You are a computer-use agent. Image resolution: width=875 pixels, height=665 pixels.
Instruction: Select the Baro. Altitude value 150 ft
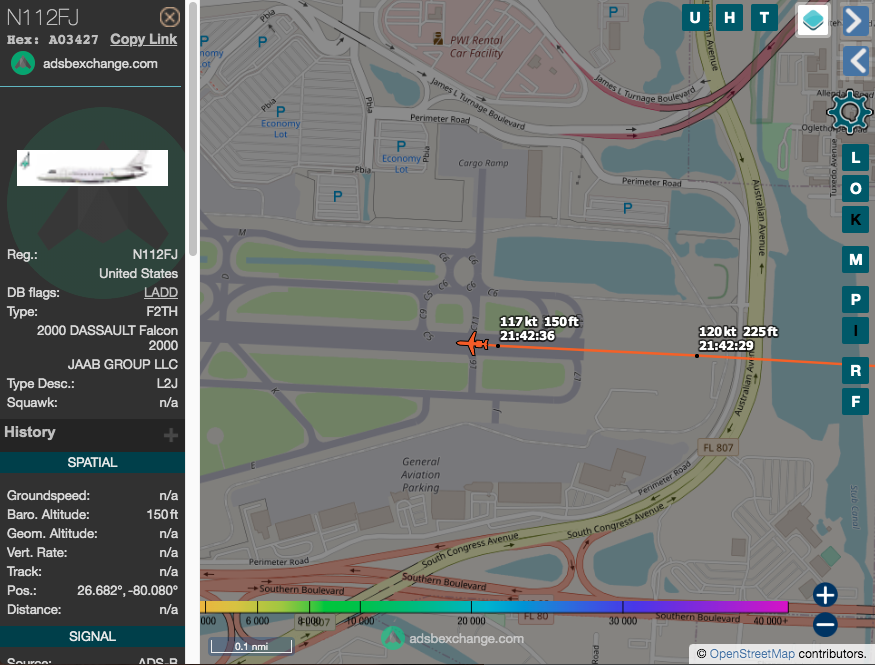(x=162, y=514)
